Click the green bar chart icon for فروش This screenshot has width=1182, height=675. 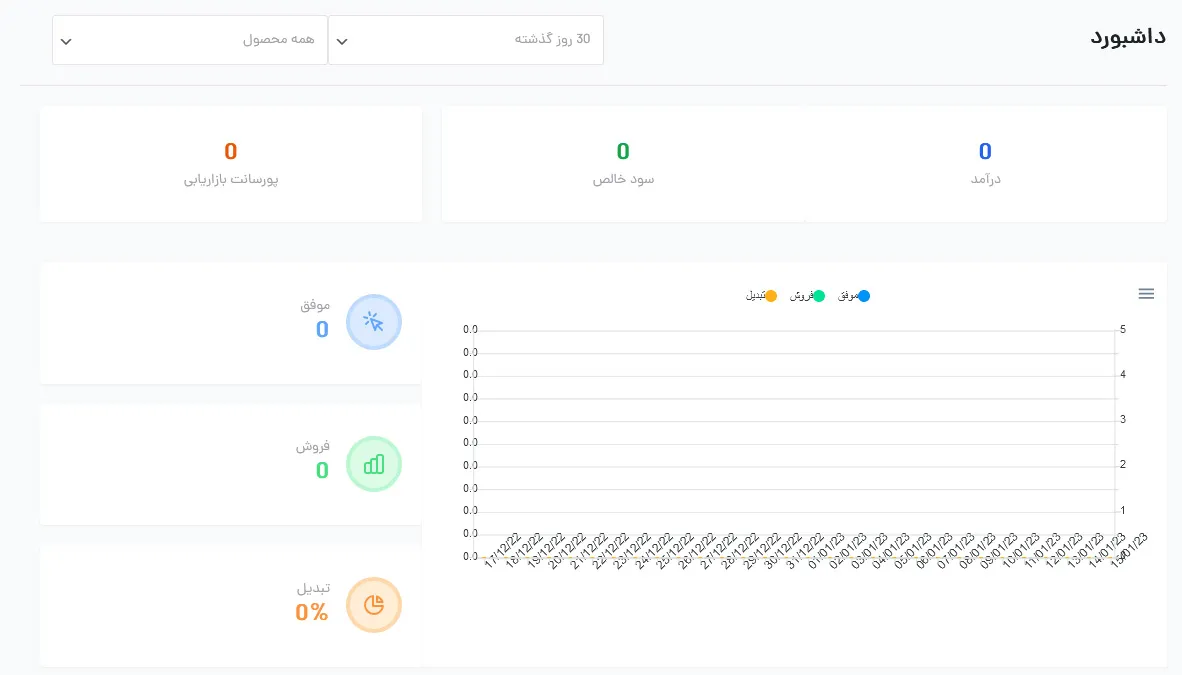click(374, 464)
